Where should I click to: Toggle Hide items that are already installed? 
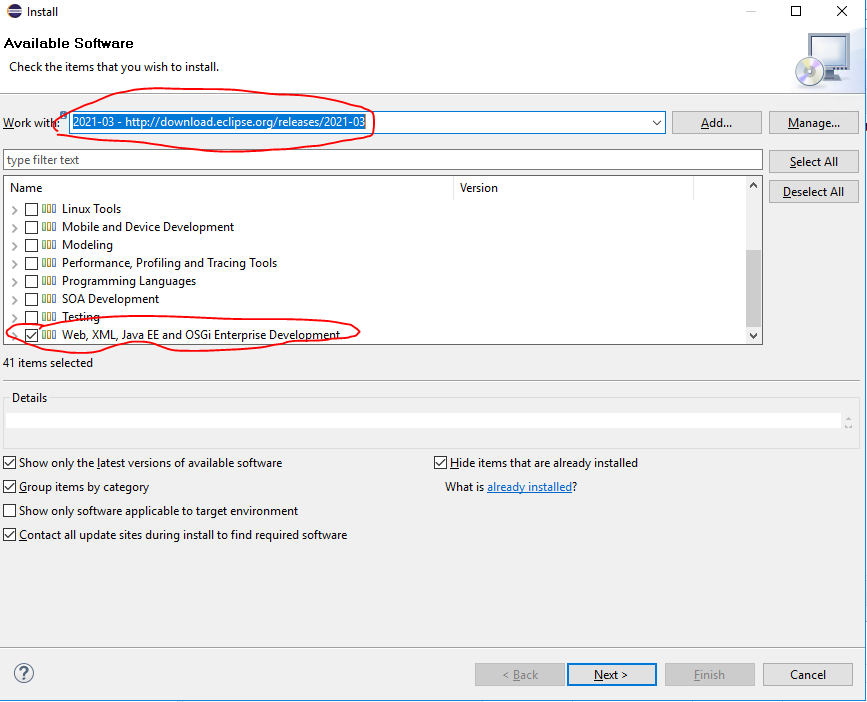point(440,463)
